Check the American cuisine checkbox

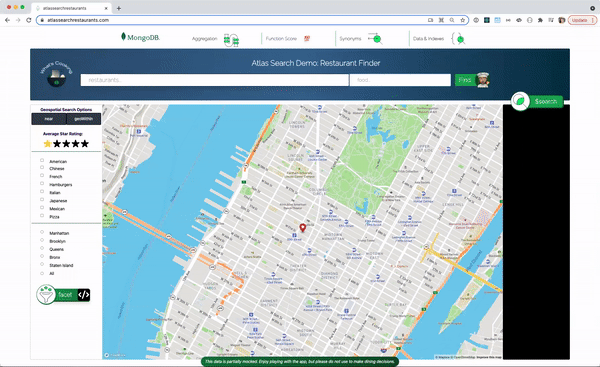42,161
